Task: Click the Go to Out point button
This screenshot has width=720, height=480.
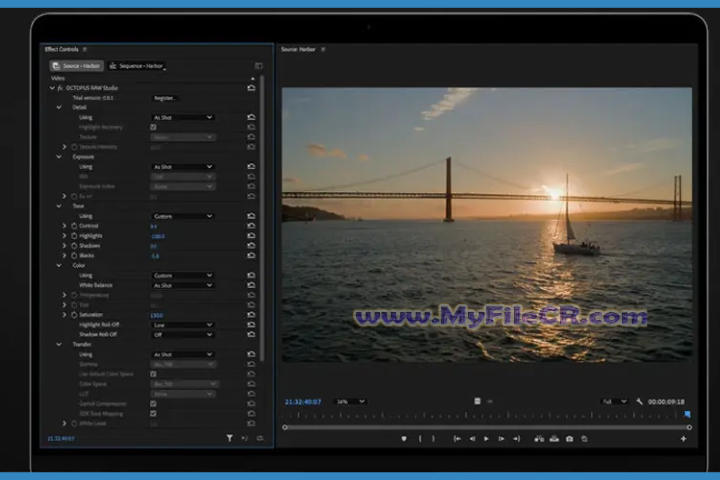Action: tap(517, 439)
